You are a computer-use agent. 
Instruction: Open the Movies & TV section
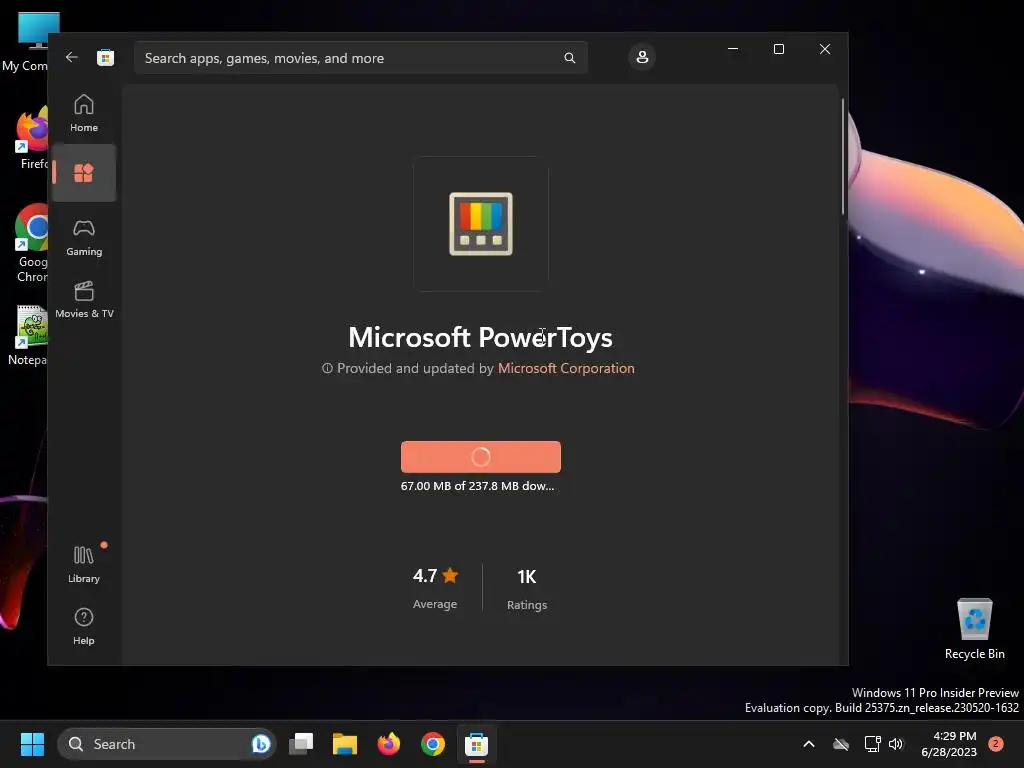tap(84, 300)
